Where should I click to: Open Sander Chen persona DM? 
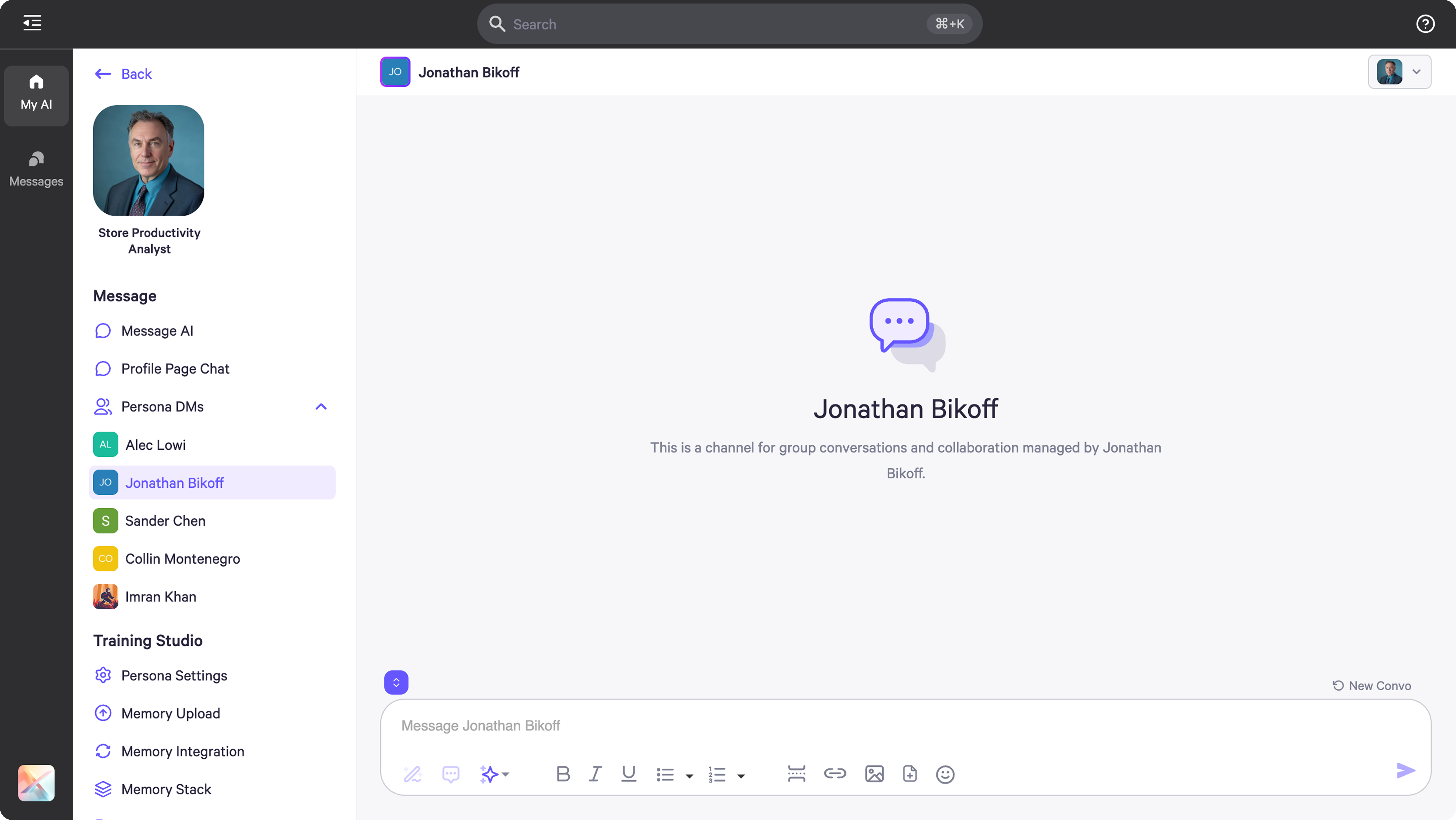click(165, 520)
